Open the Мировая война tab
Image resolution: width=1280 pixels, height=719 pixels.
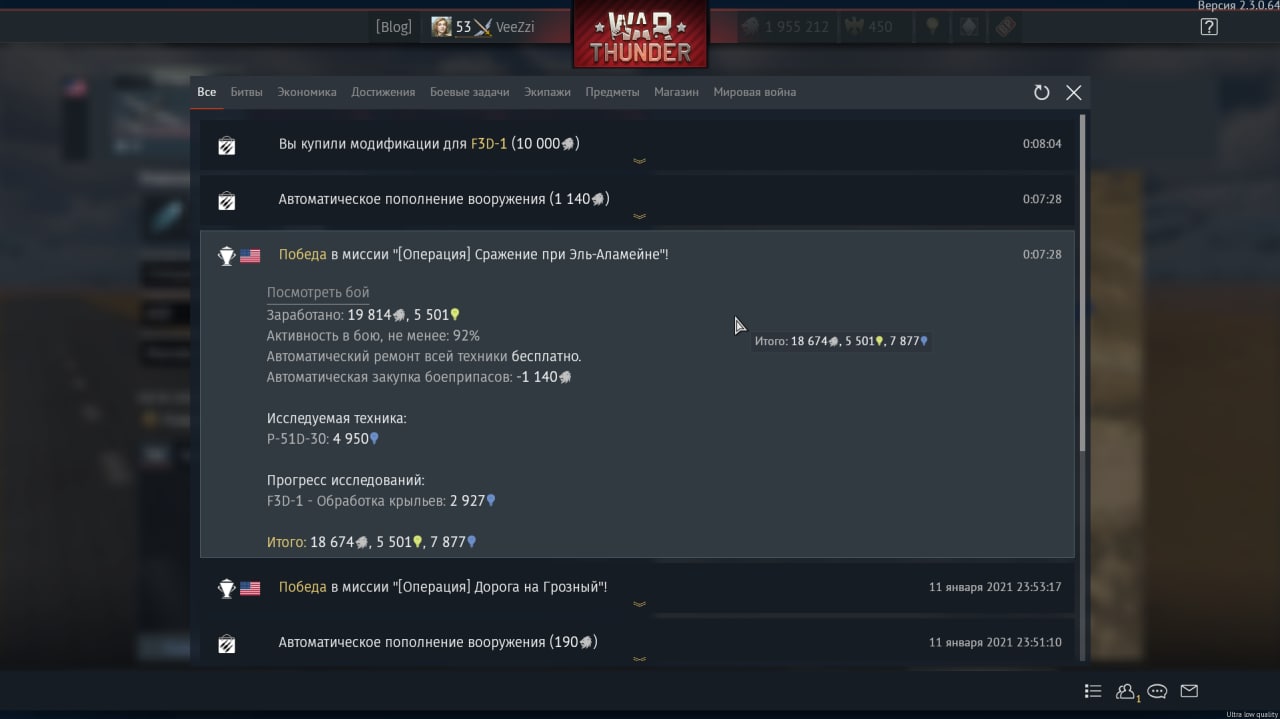[x=754, y=92]
